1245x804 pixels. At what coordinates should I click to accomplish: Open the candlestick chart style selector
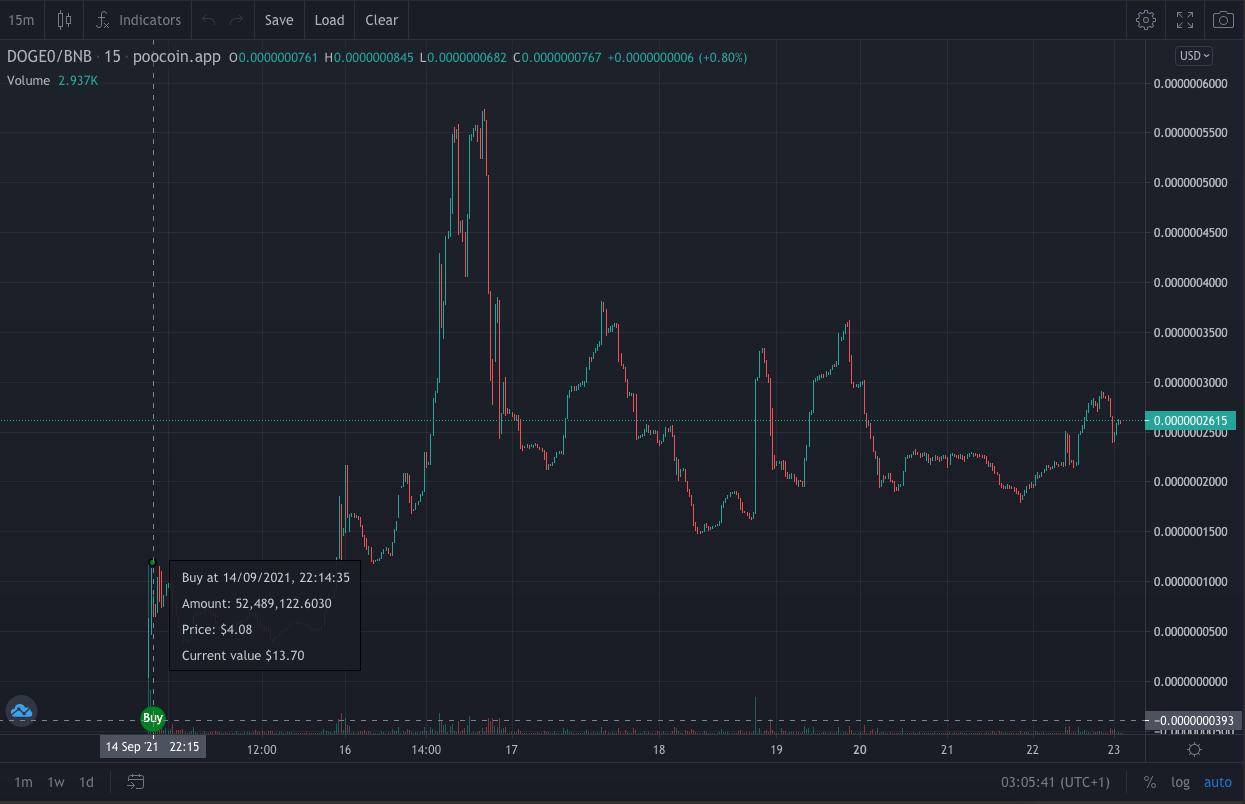[65, 20]
